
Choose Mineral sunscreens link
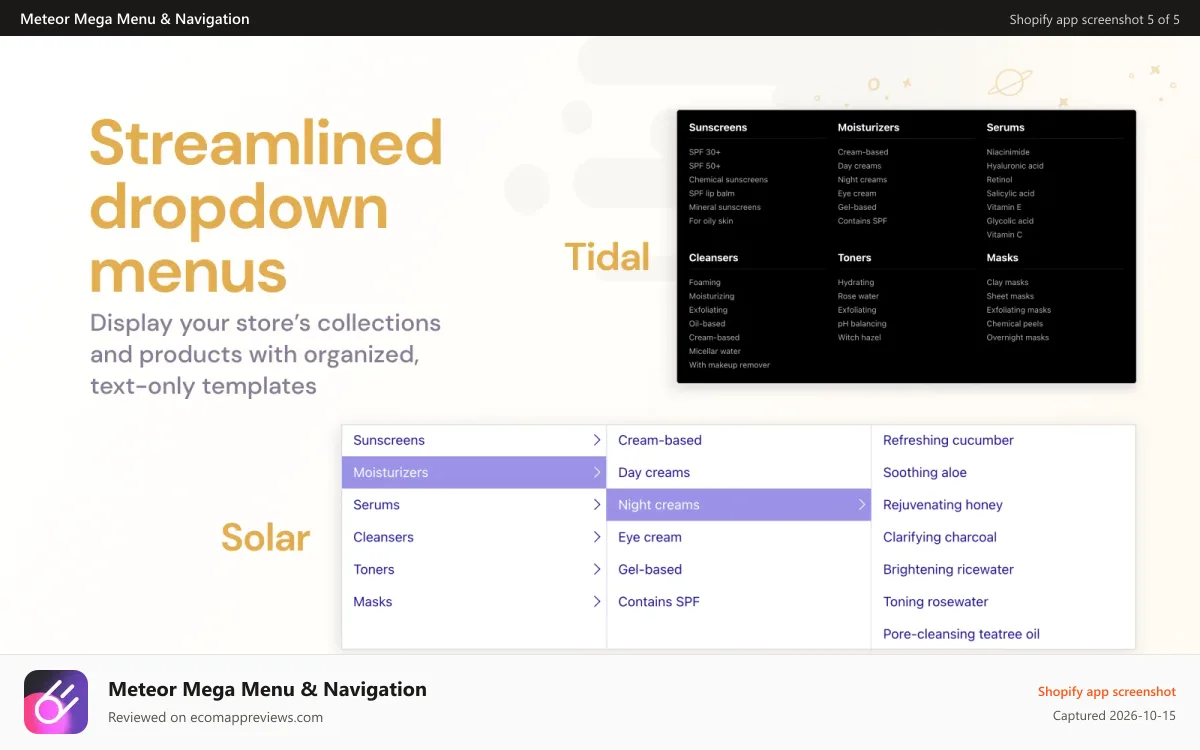coord(725,207)
